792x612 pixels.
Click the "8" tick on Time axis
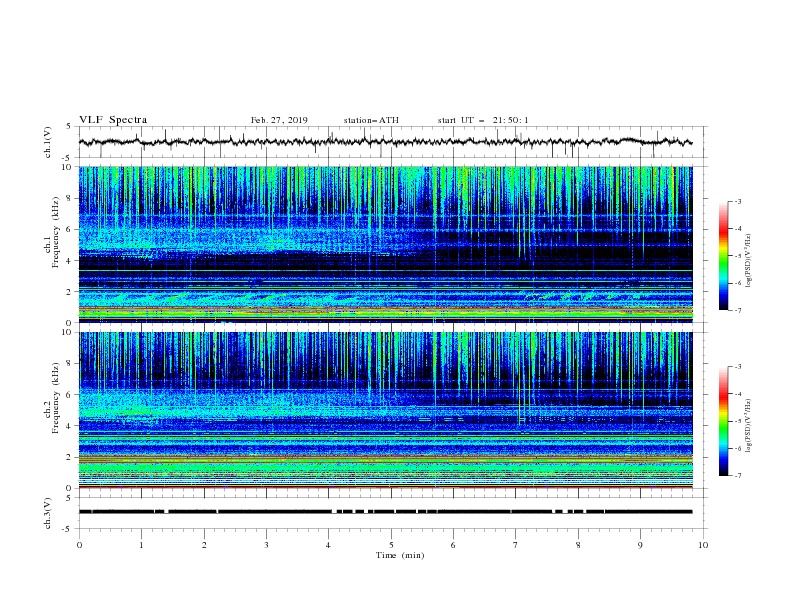[x=578, y=545]
